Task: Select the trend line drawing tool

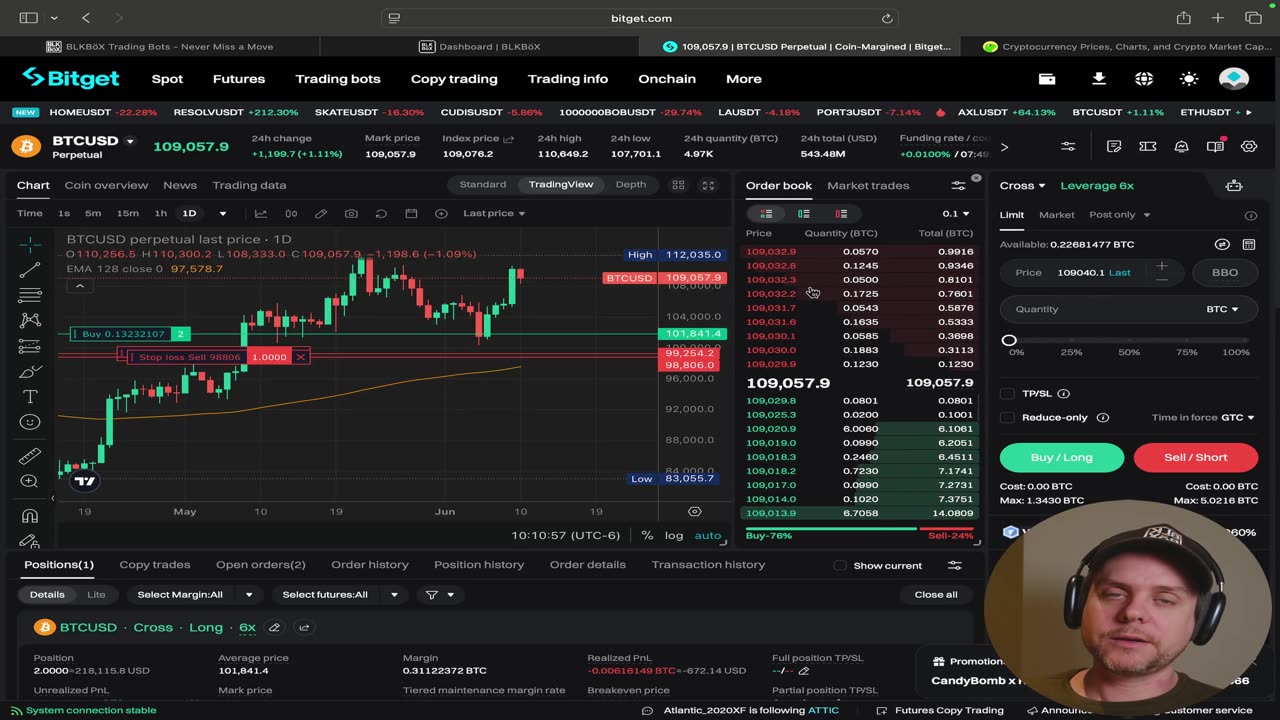Action: click(30, 270)
